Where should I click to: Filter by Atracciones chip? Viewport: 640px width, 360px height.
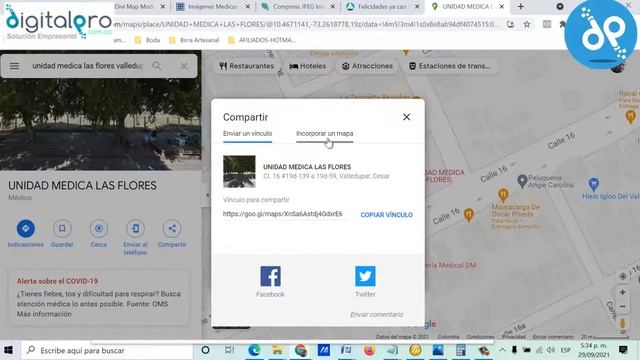pos(367,66)
